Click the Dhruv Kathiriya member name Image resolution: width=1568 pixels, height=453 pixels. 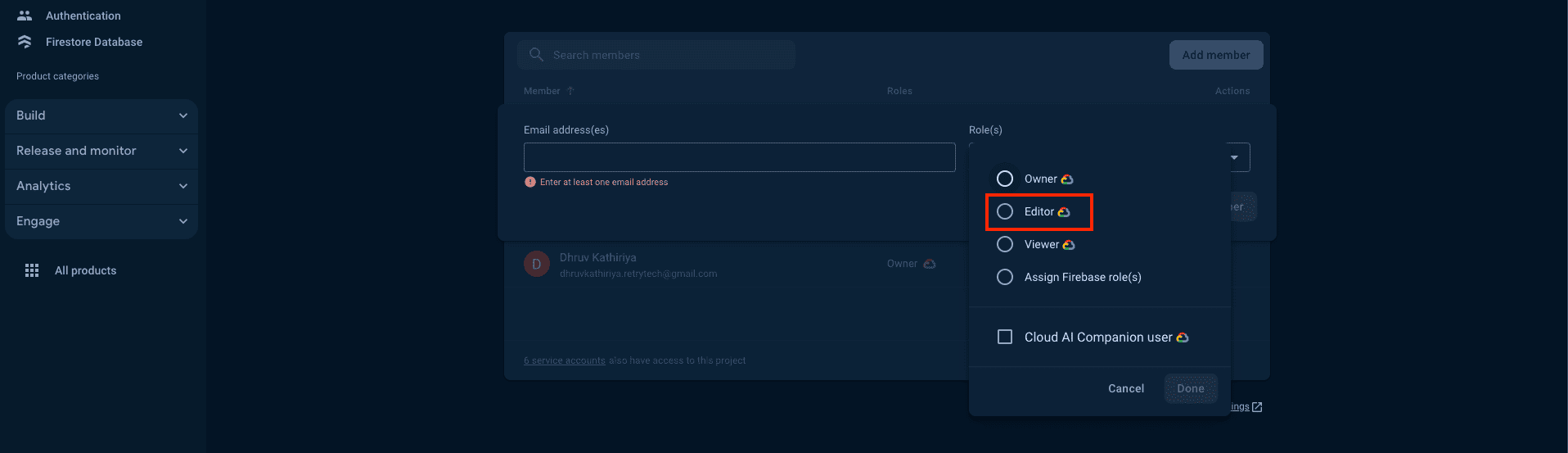coord(598,257)
